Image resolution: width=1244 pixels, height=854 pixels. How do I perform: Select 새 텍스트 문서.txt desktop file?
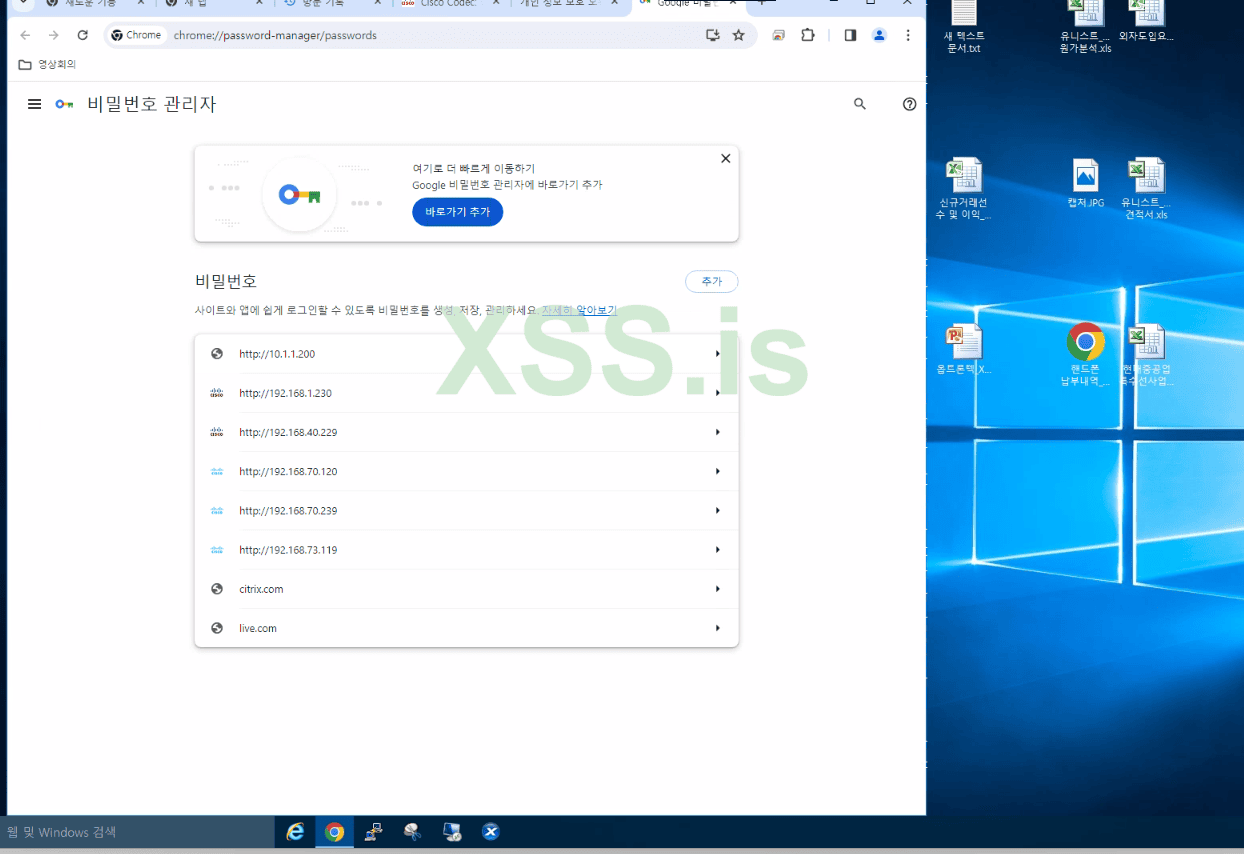[x=963, y=26]
